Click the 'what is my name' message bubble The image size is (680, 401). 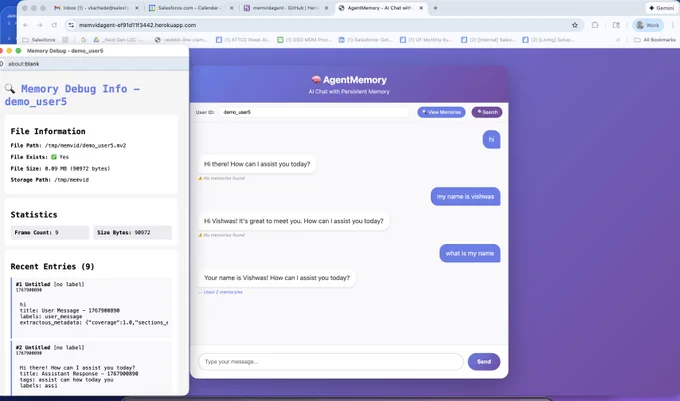[470, 253]
